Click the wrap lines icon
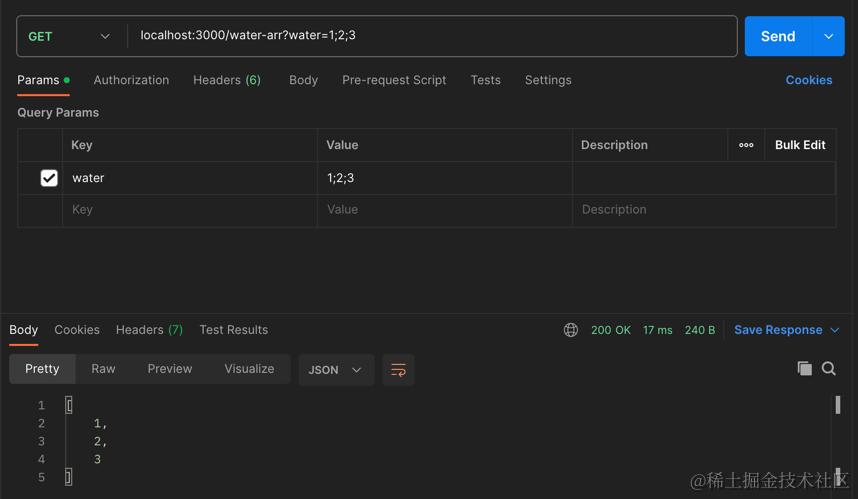Viewport: 858px width, 499px height. (398, 370)
